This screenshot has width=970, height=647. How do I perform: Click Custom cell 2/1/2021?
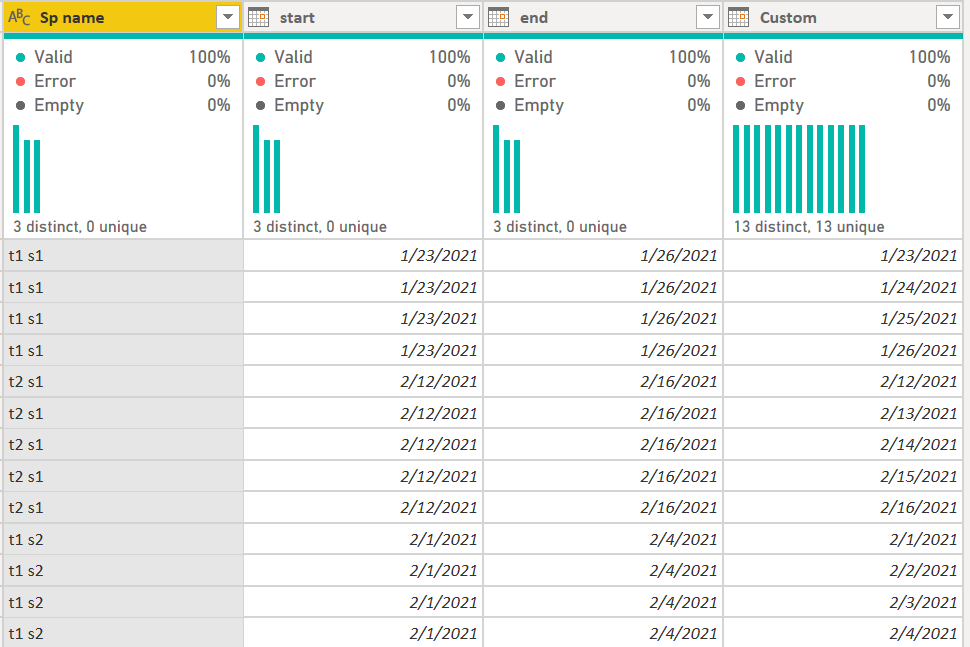coord(843,540)
